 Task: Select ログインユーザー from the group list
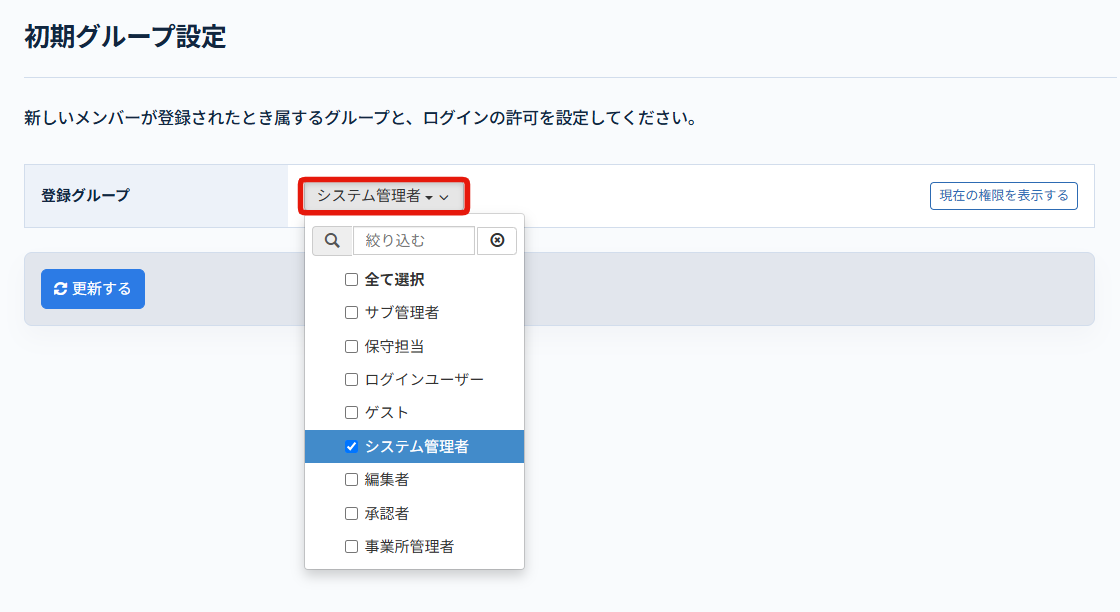click(424, 380)
